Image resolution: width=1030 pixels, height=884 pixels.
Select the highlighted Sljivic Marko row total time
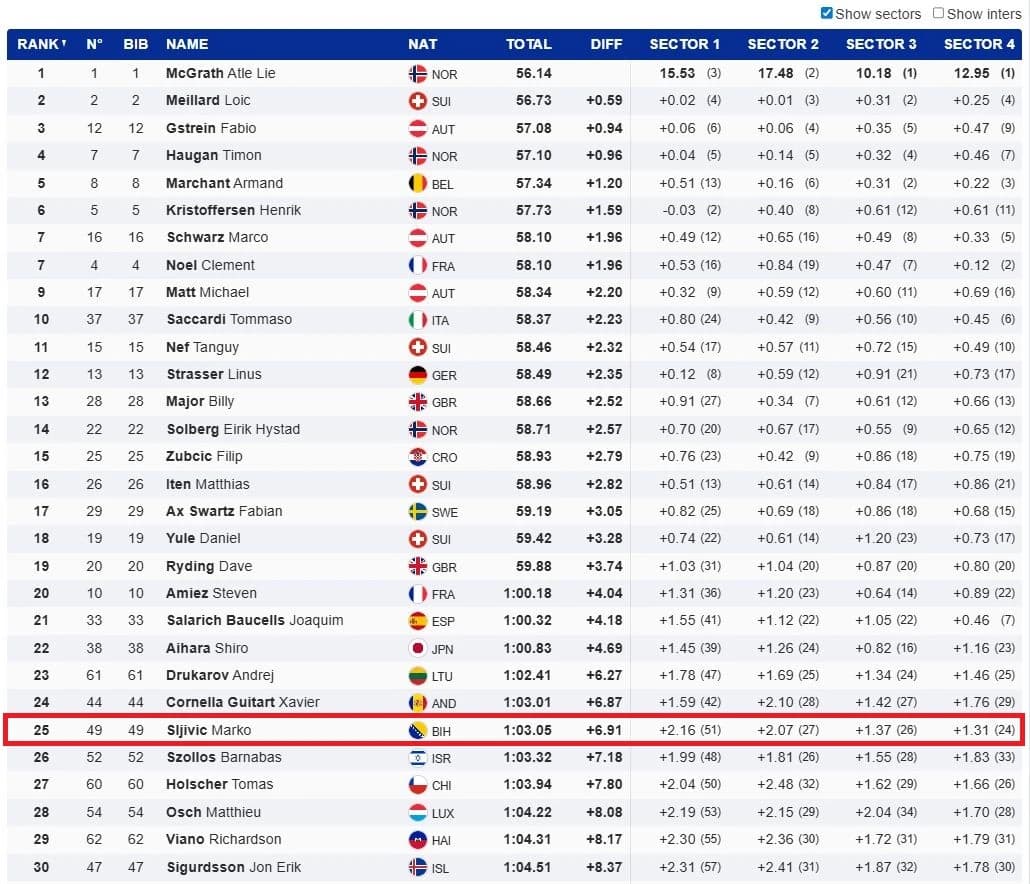click(x=527, y=730)
